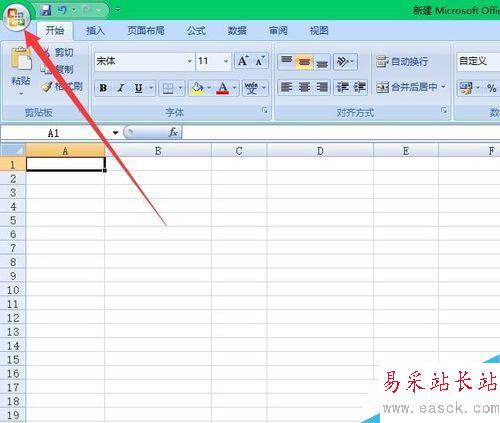Insert a function with fx
The width and height of the screenshot is (500, 423).
tap(173, 132)
